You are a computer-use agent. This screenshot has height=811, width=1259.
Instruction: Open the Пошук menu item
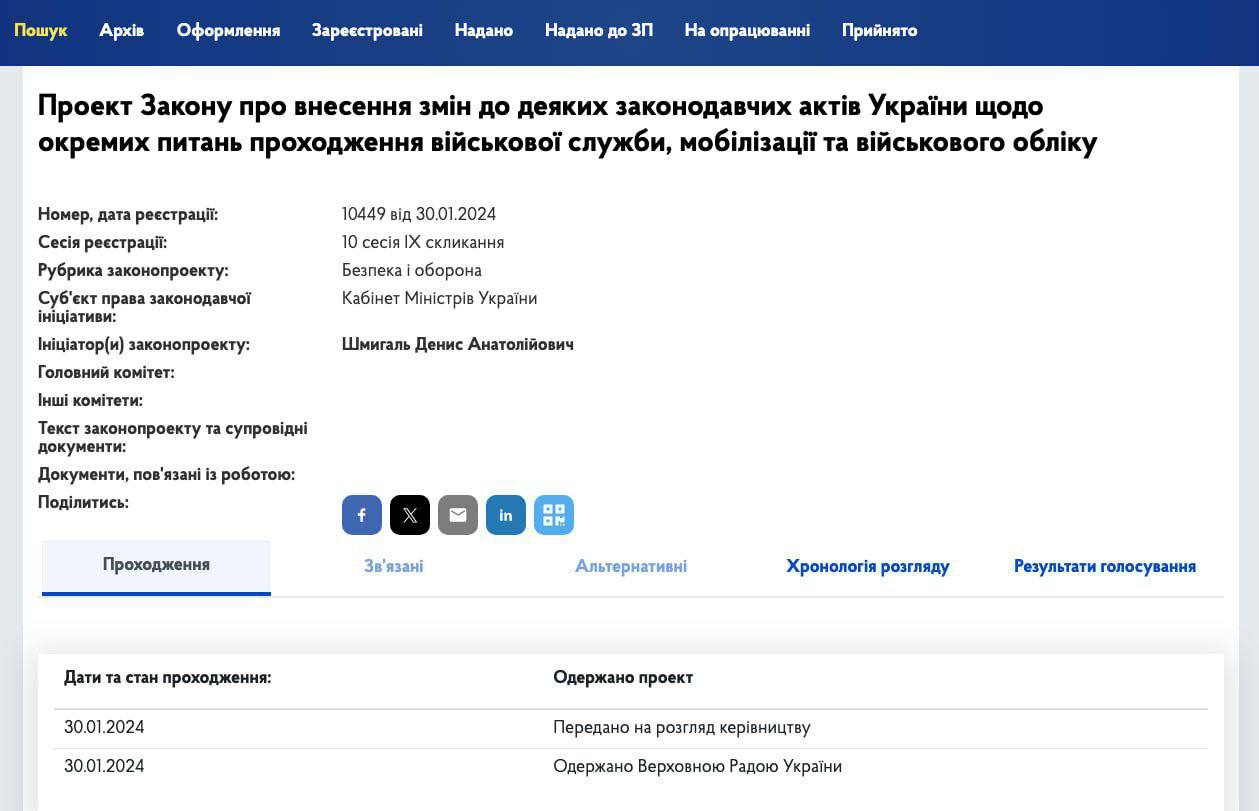[x=41, y=30]
